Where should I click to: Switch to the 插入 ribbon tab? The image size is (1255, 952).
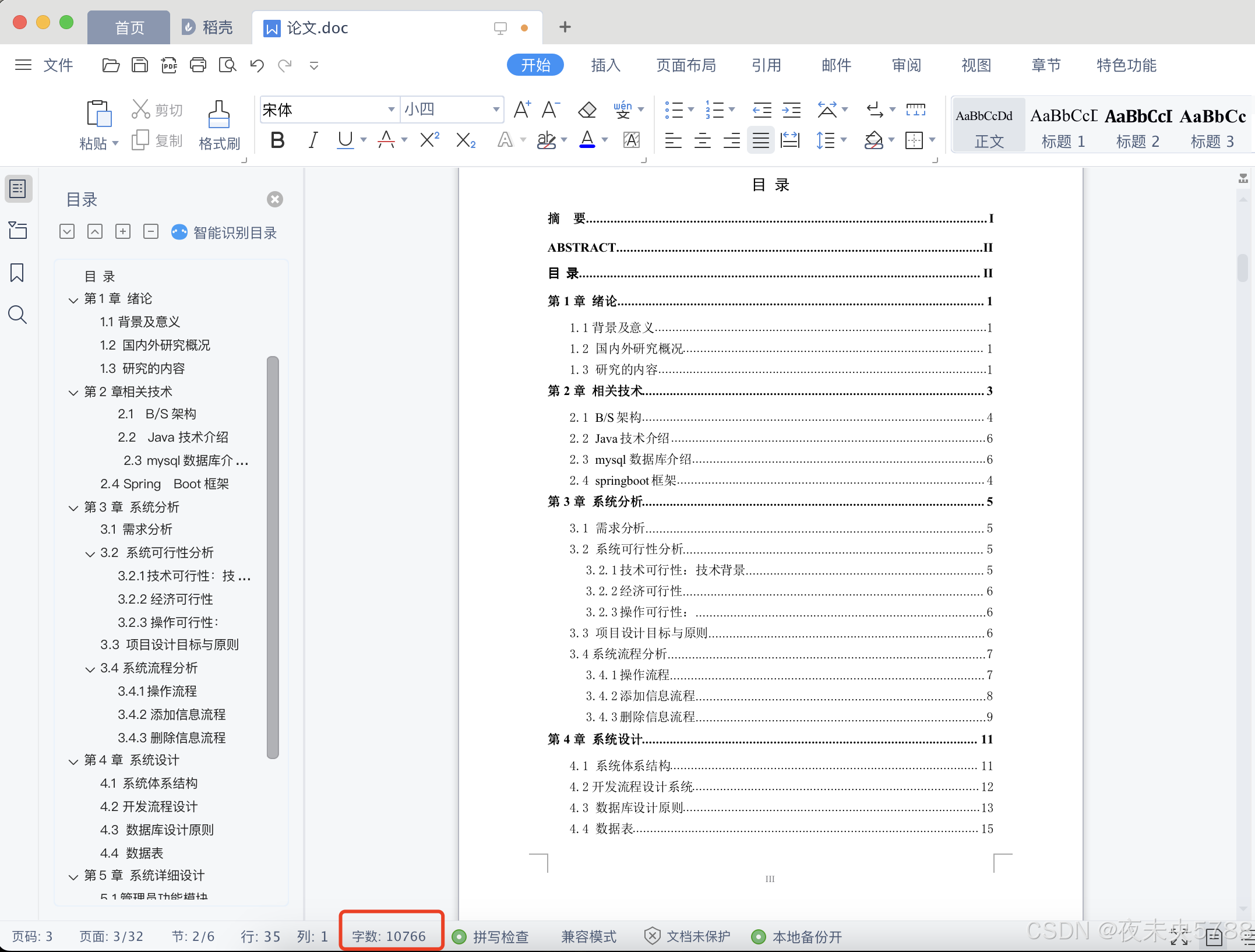click(605, 65)
